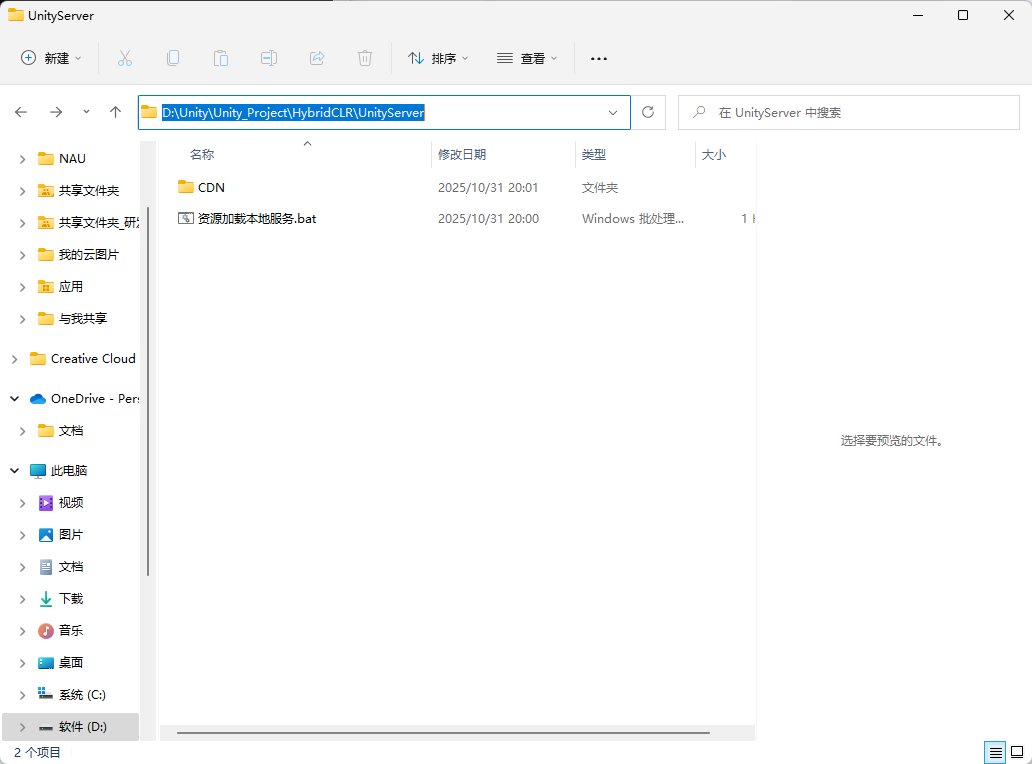This screenshot has height=764, width=1032.
Task: Expand the NAU folder
Action: (22, 159)
